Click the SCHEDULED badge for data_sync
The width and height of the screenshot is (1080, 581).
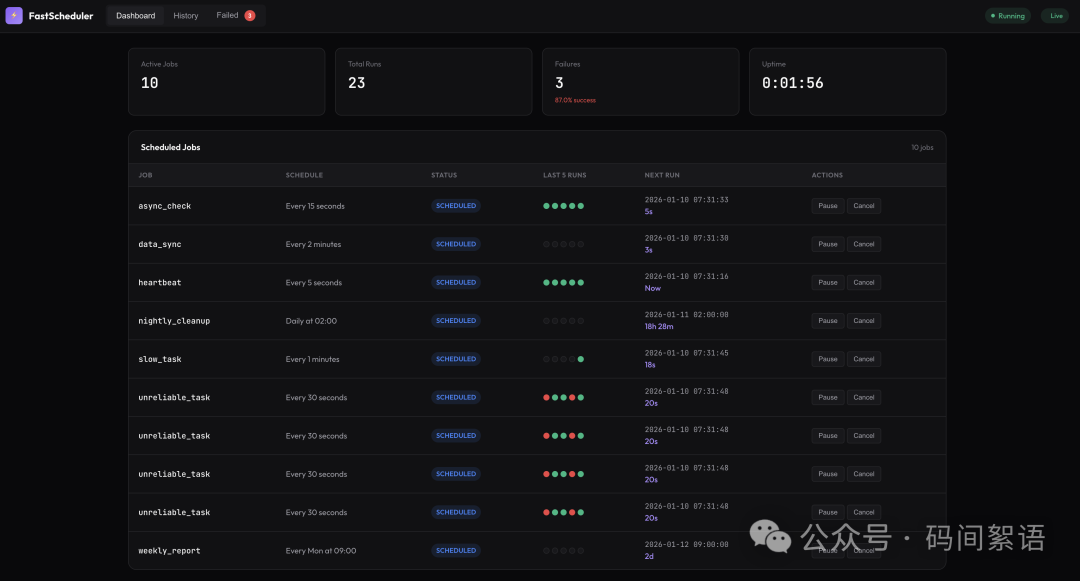click(456, 244)
